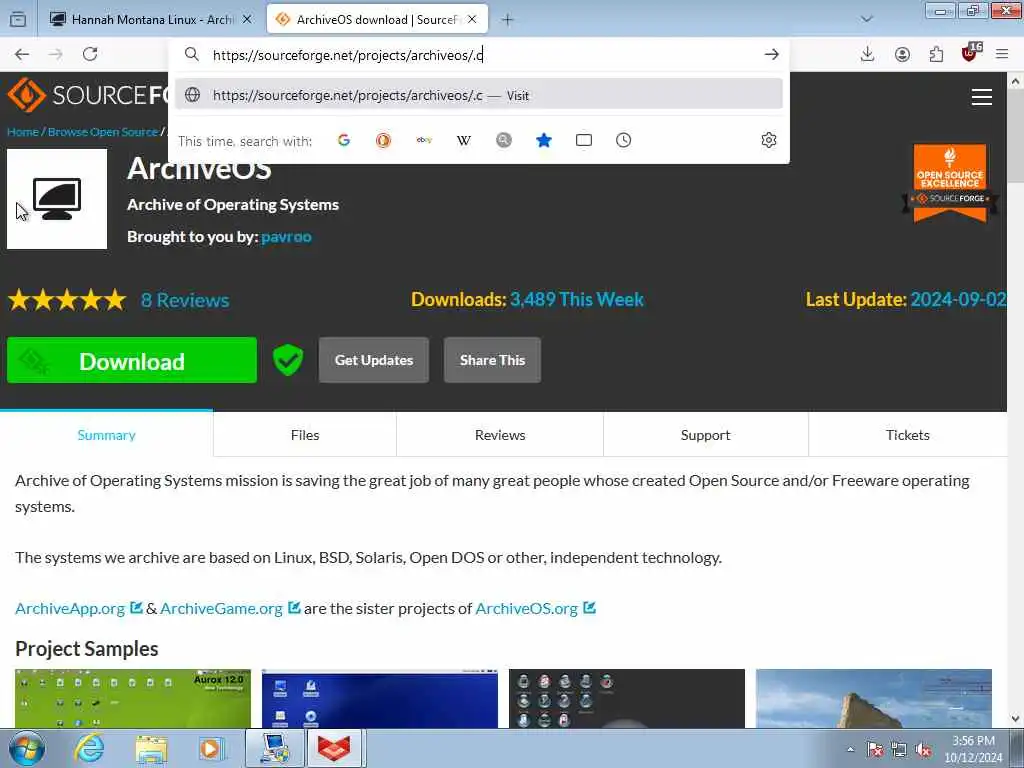
Task: Open Firefox View icon in tab strip
Action: 18,20
